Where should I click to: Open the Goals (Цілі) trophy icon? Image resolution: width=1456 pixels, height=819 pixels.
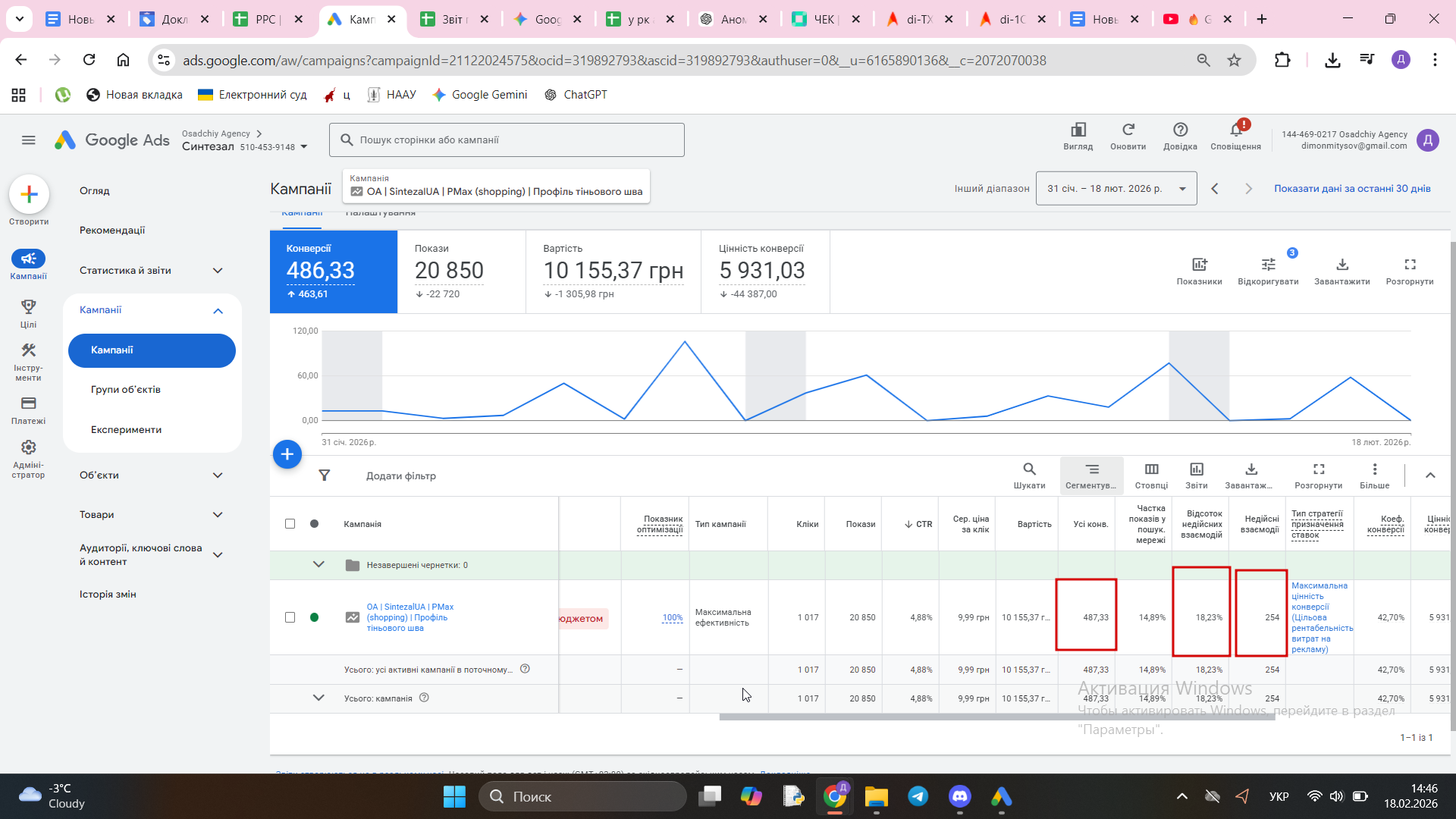(28, 312)
